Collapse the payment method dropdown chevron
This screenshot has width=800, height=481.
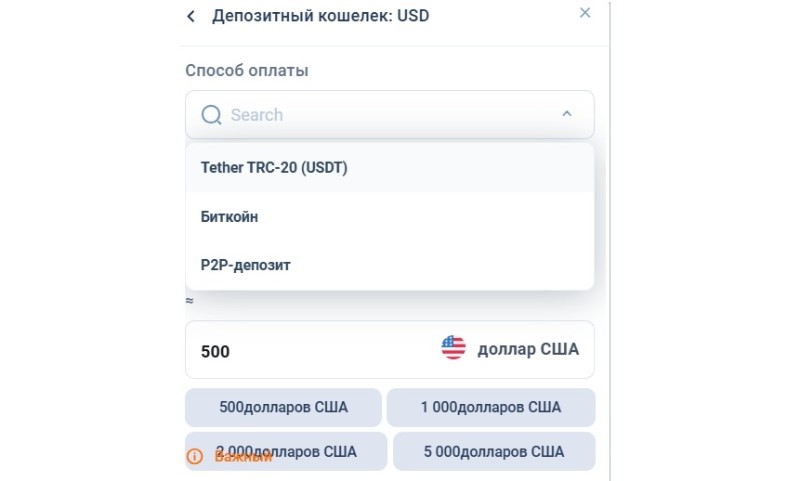[x=567, y=114]
